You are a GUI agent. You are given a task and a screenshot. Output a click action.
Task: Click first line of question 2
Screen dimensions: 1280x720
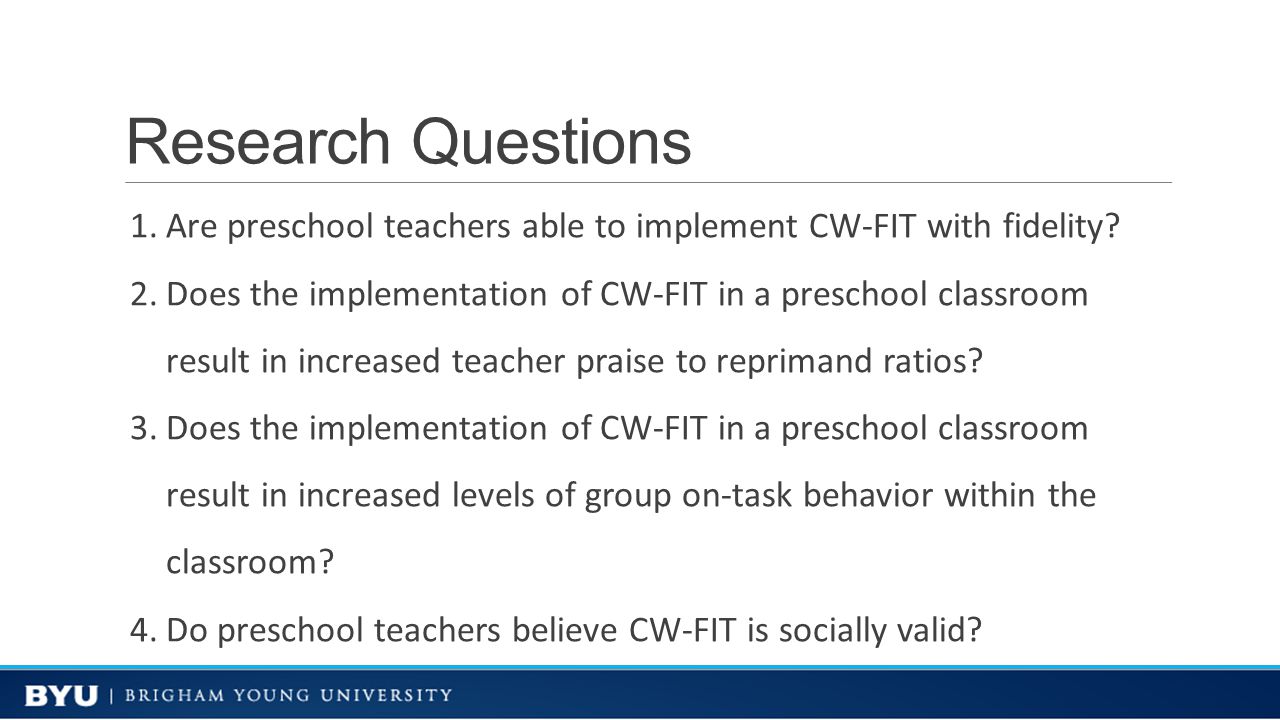(x=627, y=295)
